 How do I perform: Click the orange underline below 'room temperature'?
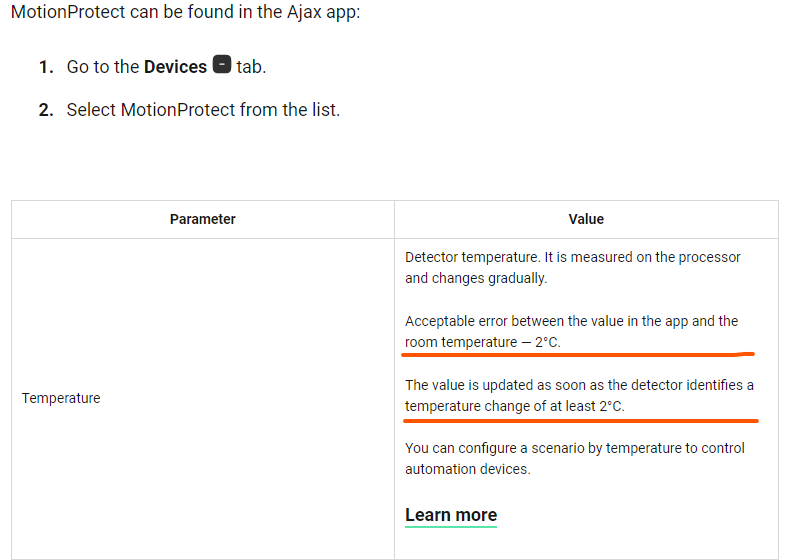578,354
